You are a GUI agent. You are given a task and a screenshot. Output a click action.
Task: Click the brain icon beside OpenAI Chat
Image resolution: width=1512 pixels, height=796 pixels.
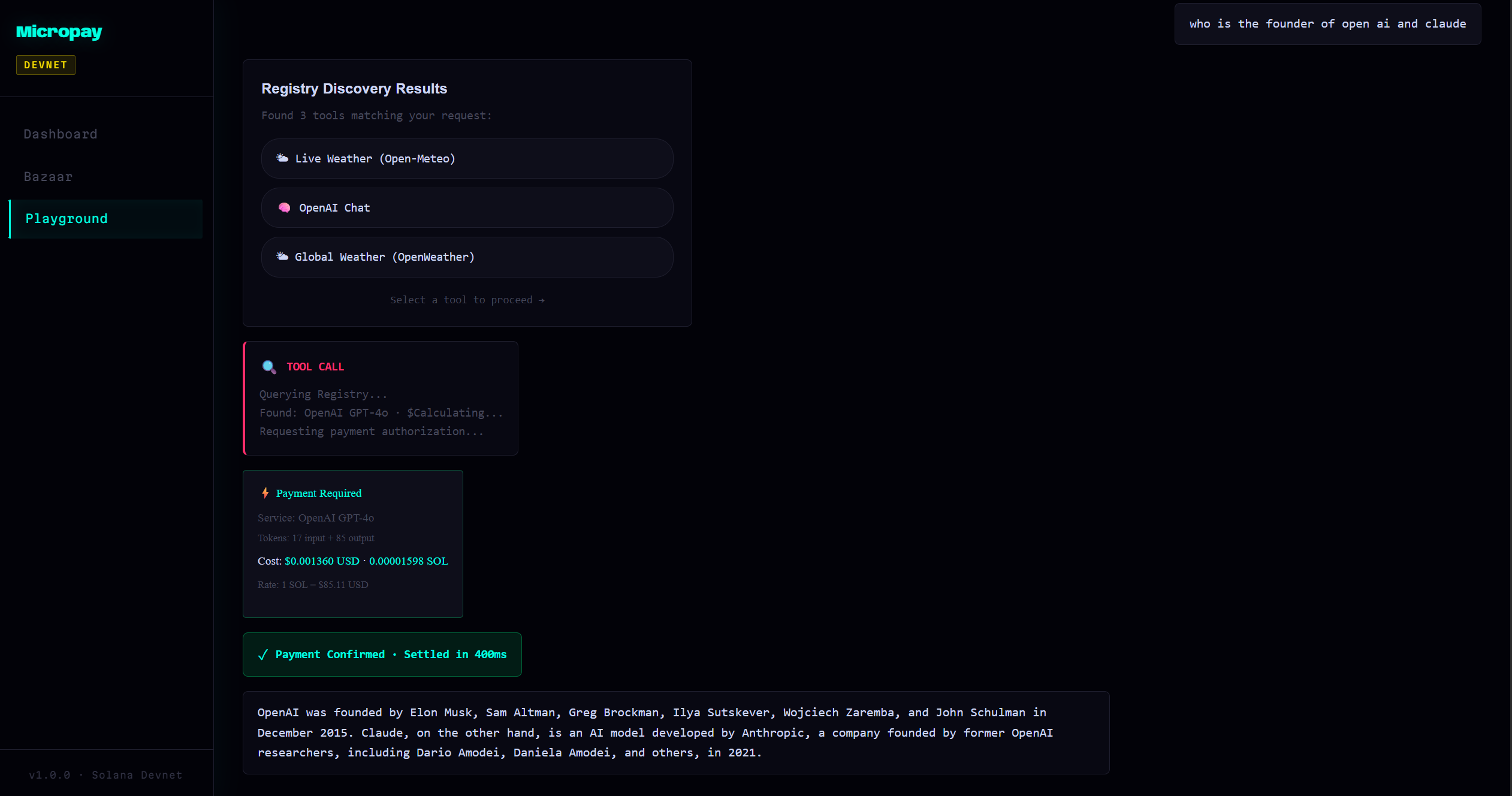284,207
